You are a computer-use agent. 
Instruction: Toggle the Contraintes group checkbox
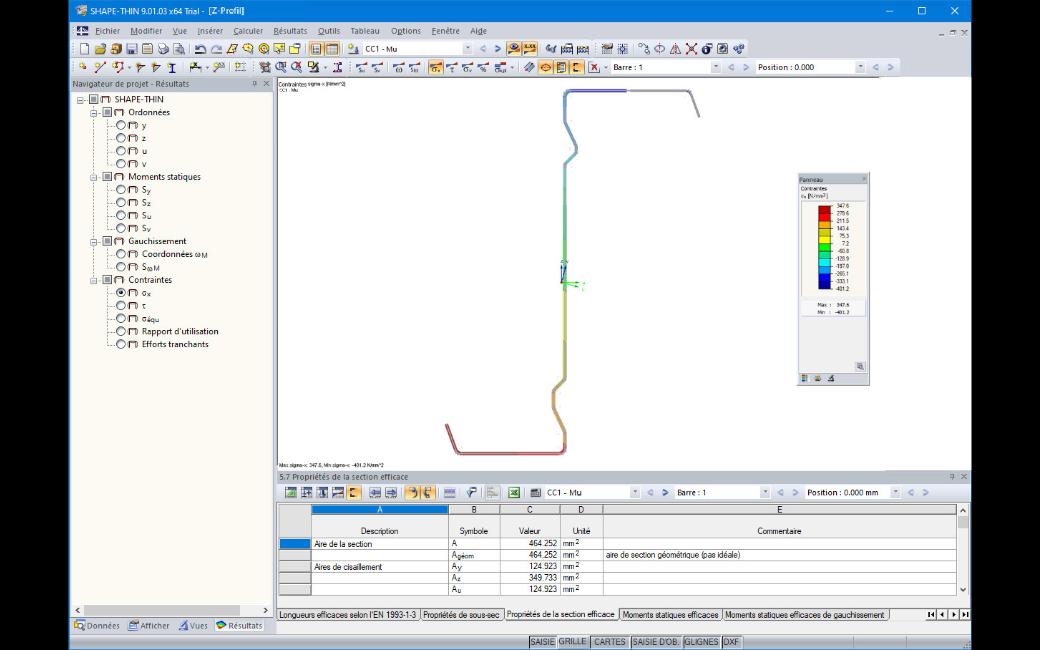pos(107,280)
